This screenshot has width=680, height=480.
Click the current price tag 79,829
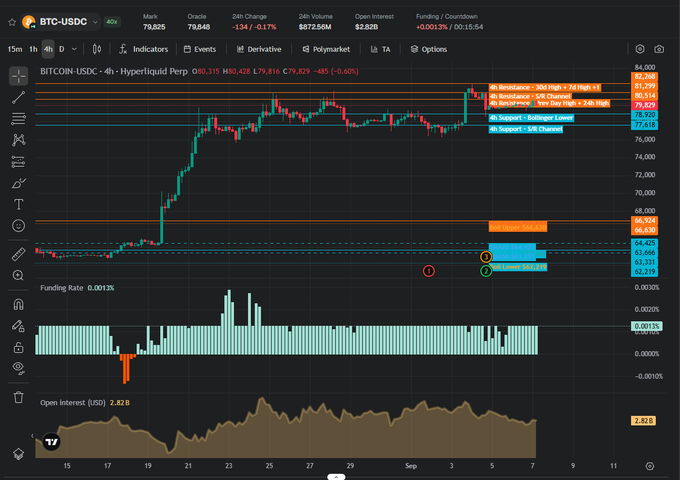[x=645, y=105]
